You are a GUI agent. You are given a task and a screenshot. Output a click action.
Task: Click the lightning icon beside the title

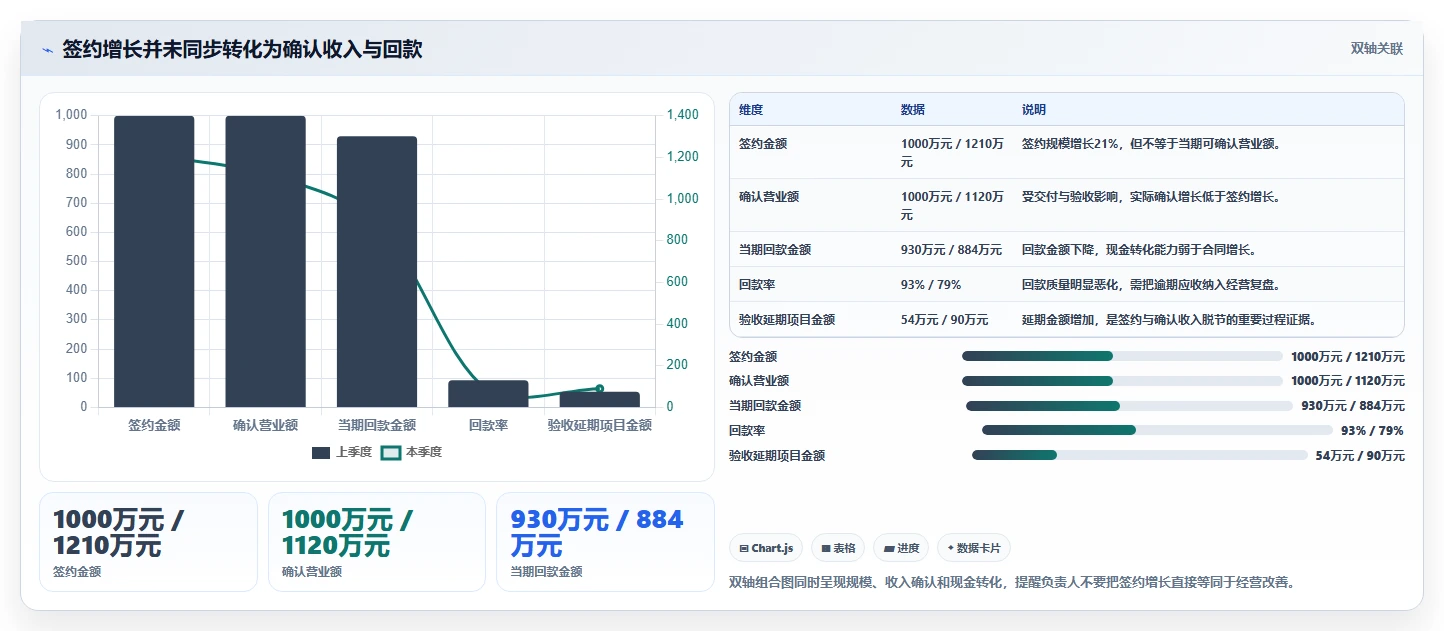pos(47,50)
